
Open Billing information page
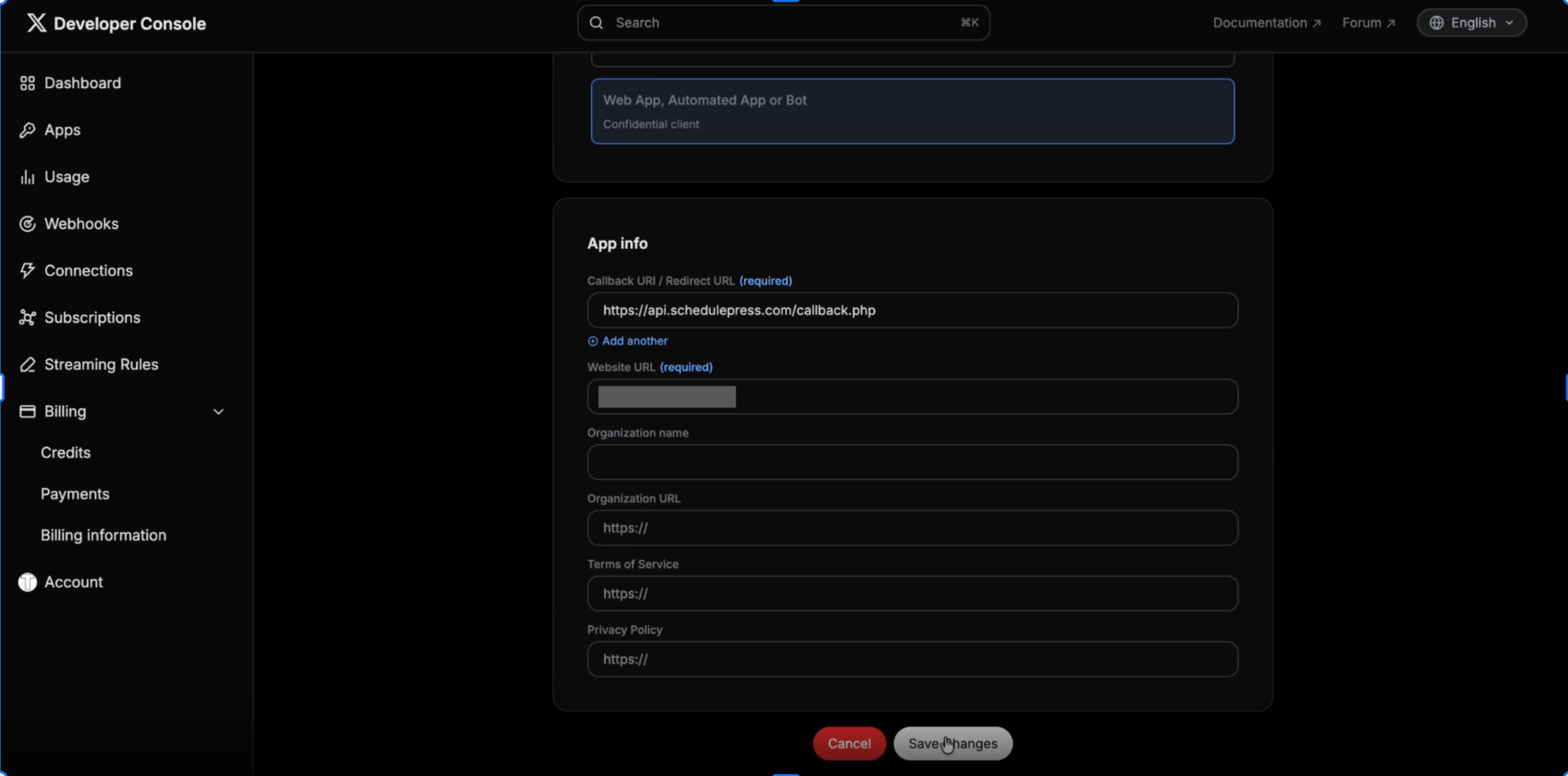click(103, 536)
